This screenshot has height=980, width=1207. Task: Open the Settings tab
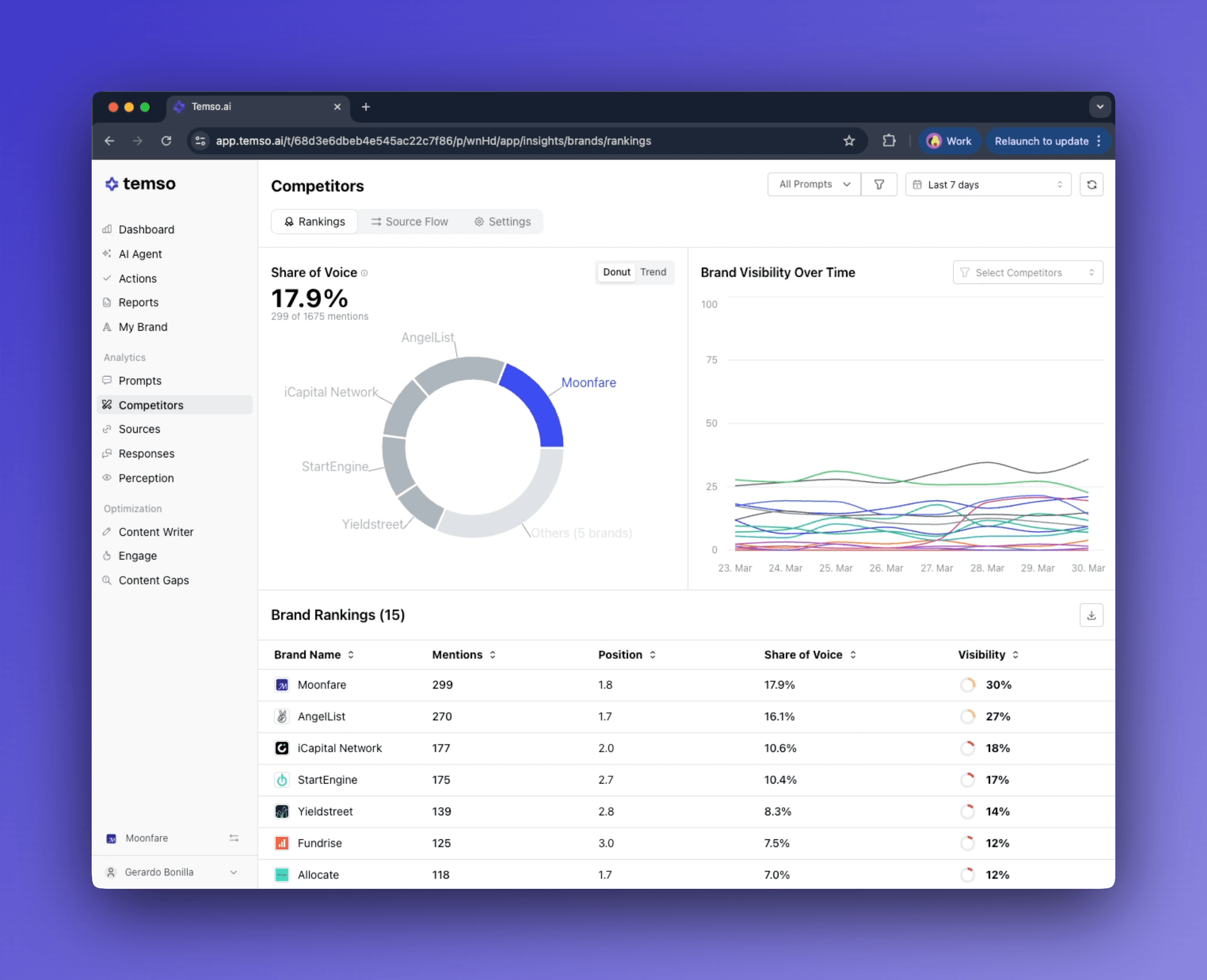coord(502,222)
